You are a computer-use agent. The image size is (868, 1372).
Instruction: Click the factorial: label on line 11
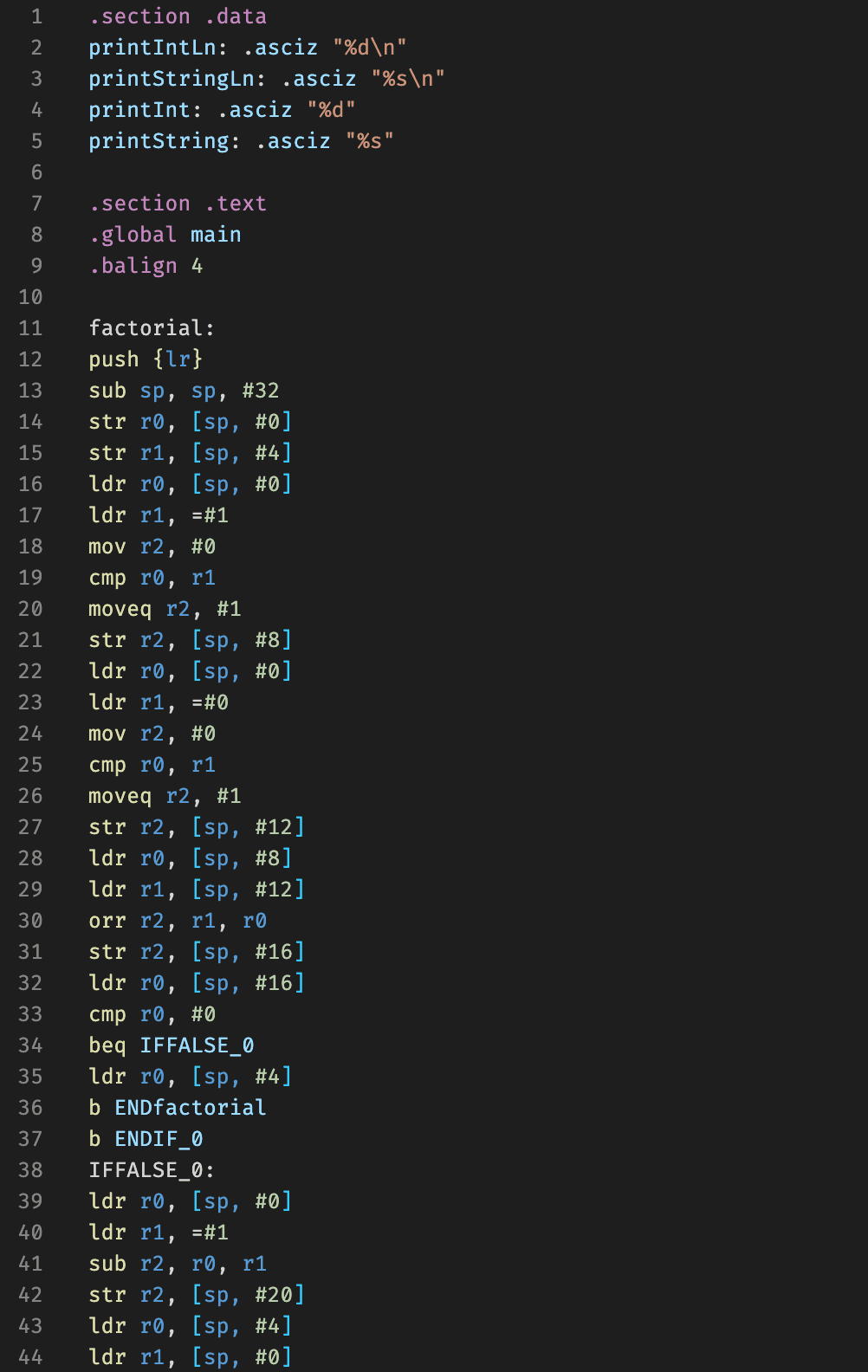(x=152, y=328)
